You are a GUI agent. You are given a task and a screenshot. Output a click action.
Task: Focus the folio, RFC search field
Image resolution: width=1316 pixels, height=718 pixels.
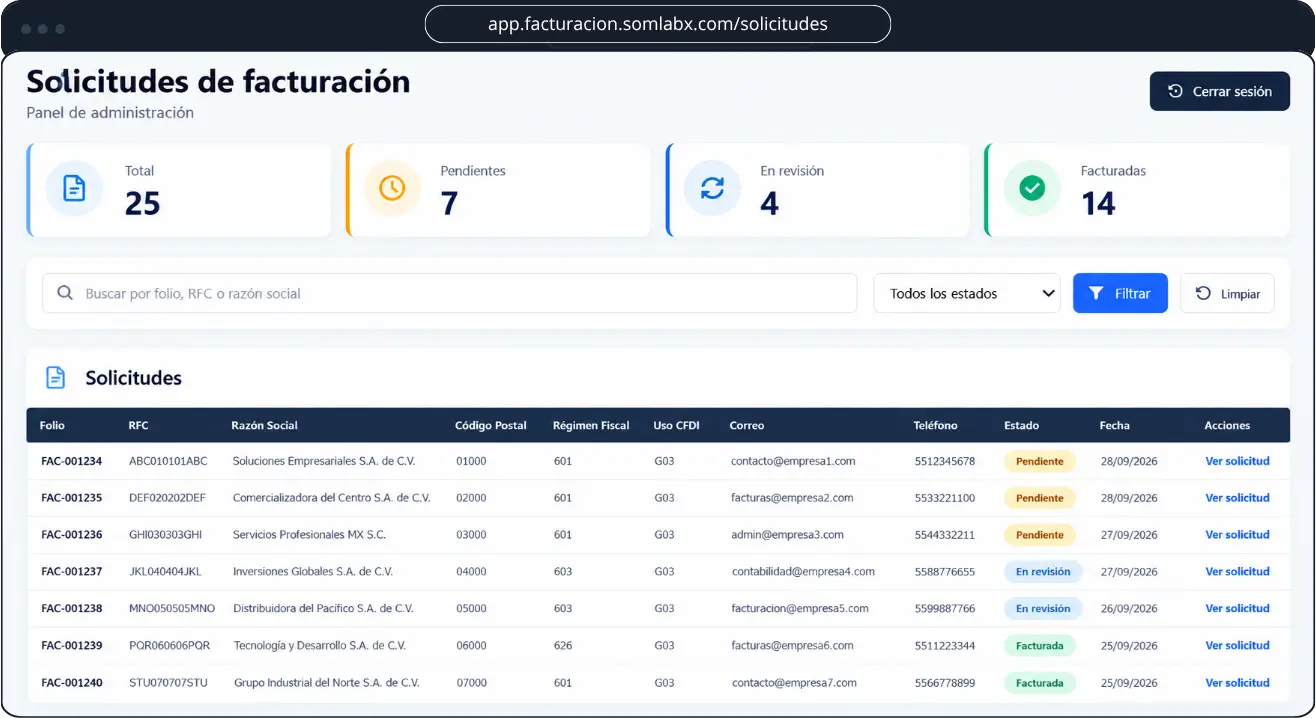(450, 293)
